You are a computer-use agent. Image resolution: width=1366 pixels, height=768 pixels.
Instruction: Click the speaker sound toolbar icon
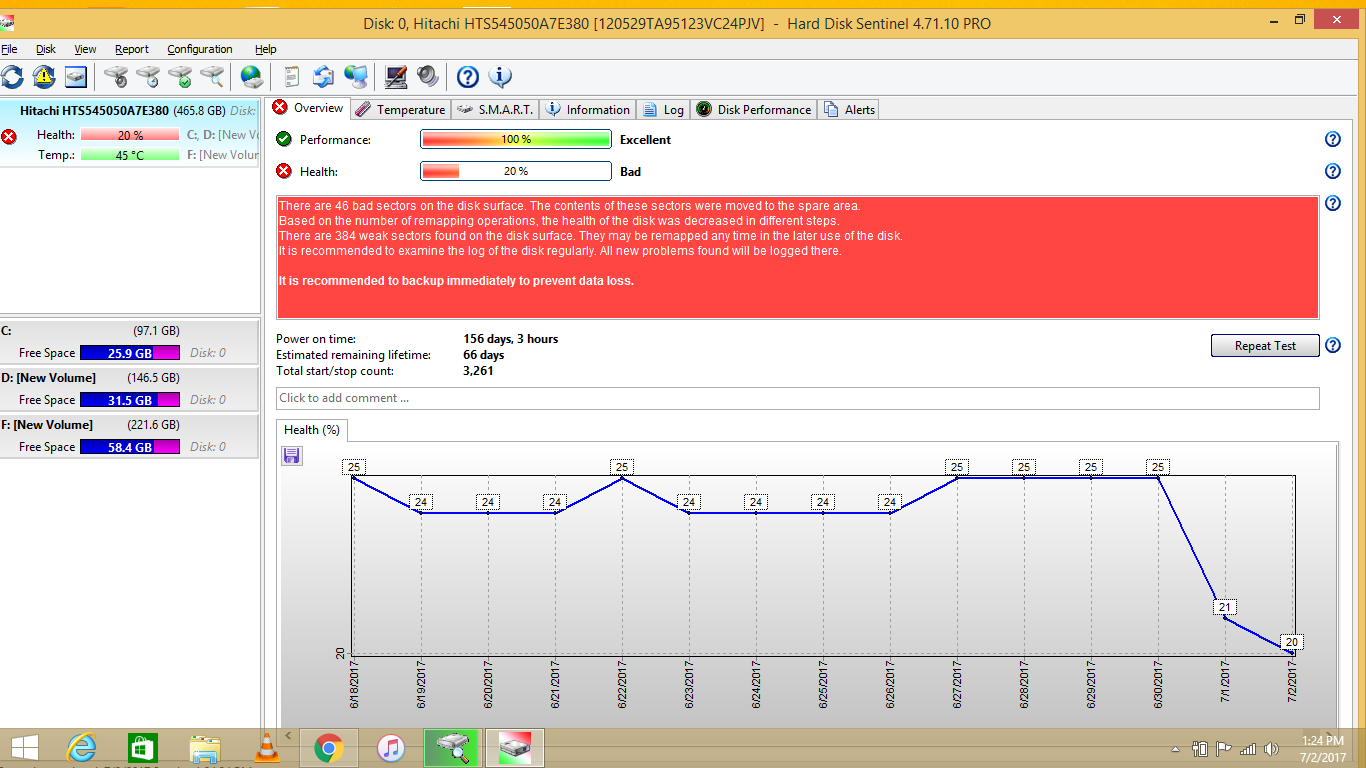click(x=428, y=76)
